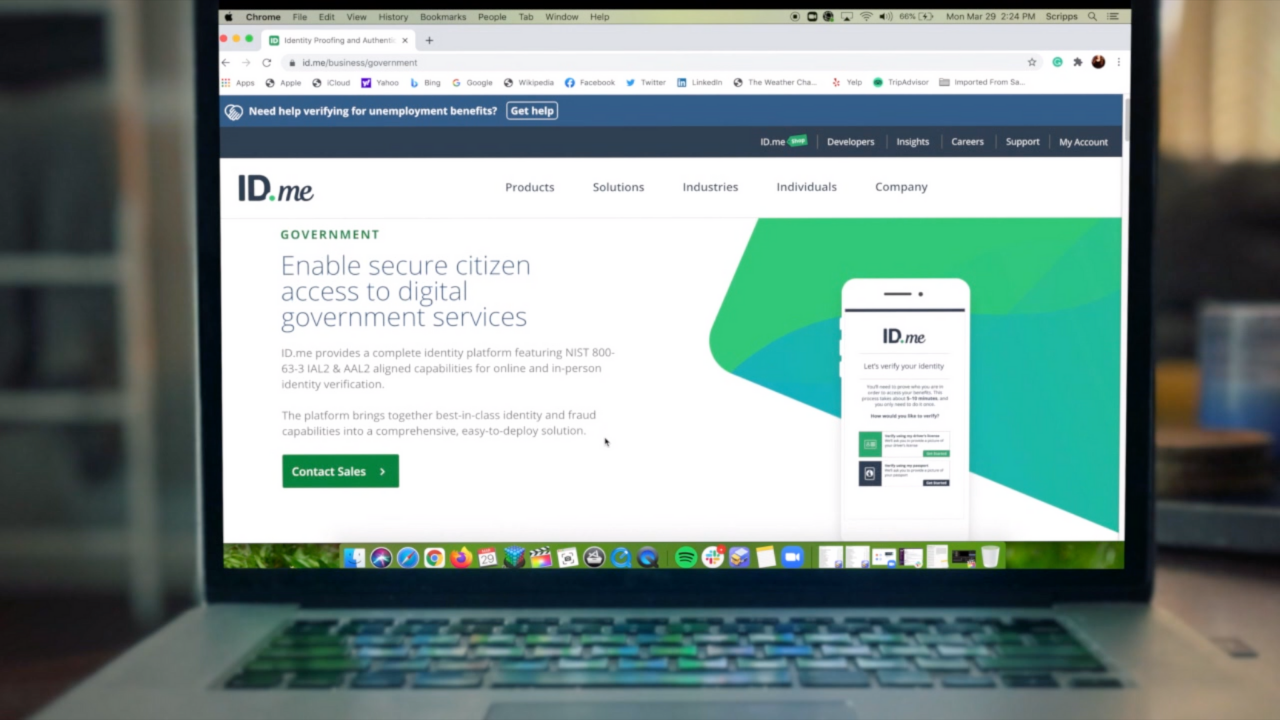Open the Apps bookmarks shortcut
The height and width of the screenshot is (720, 1280).
(x=238, y=82)
